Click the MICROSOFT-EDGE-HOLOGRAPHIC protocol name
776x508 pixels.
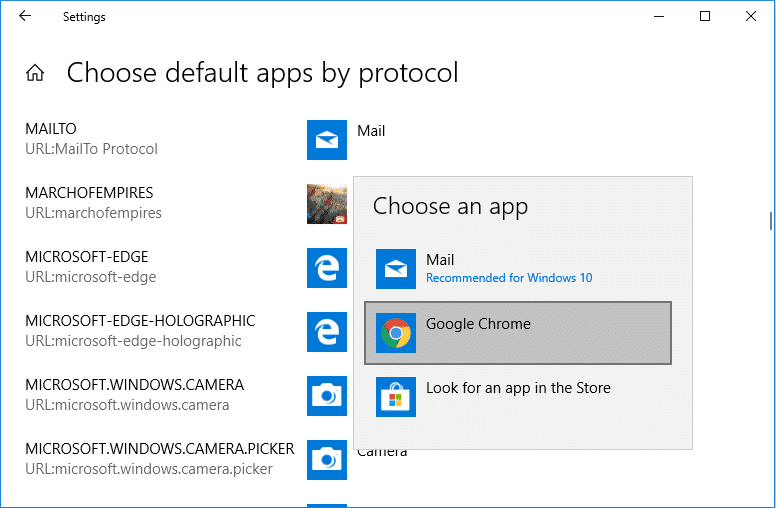pyautogui.click(x=140, y=320)
